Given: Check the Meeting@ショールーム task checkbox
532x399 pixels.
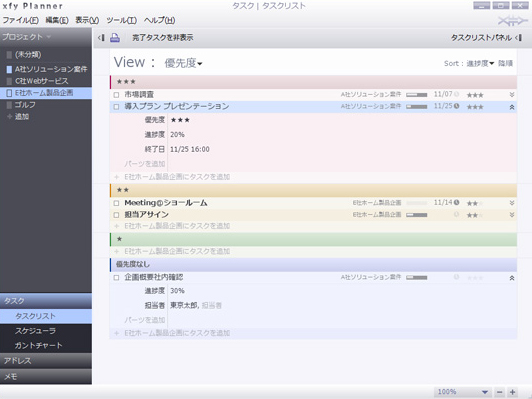Looking at the screenshot, I should pyautogui.click(x=116, y=203).
